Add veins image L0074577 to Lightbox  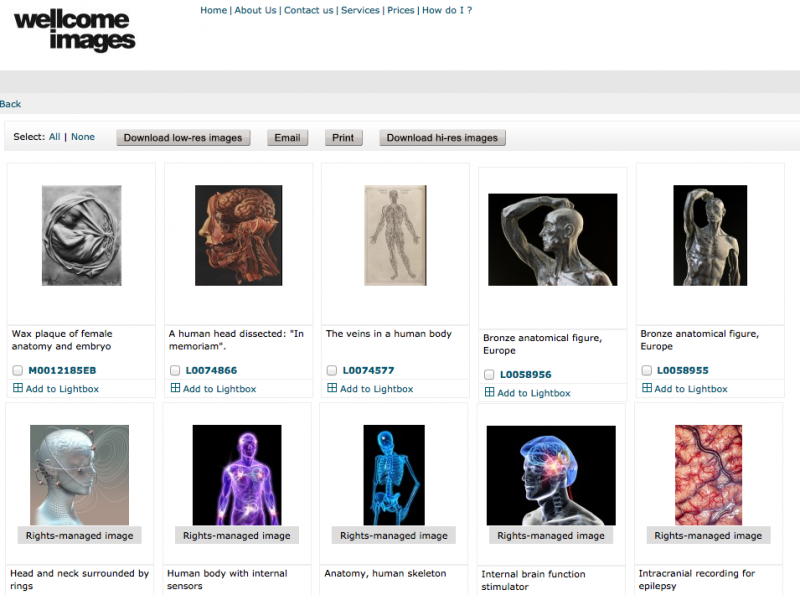click(x=377, y=389)
